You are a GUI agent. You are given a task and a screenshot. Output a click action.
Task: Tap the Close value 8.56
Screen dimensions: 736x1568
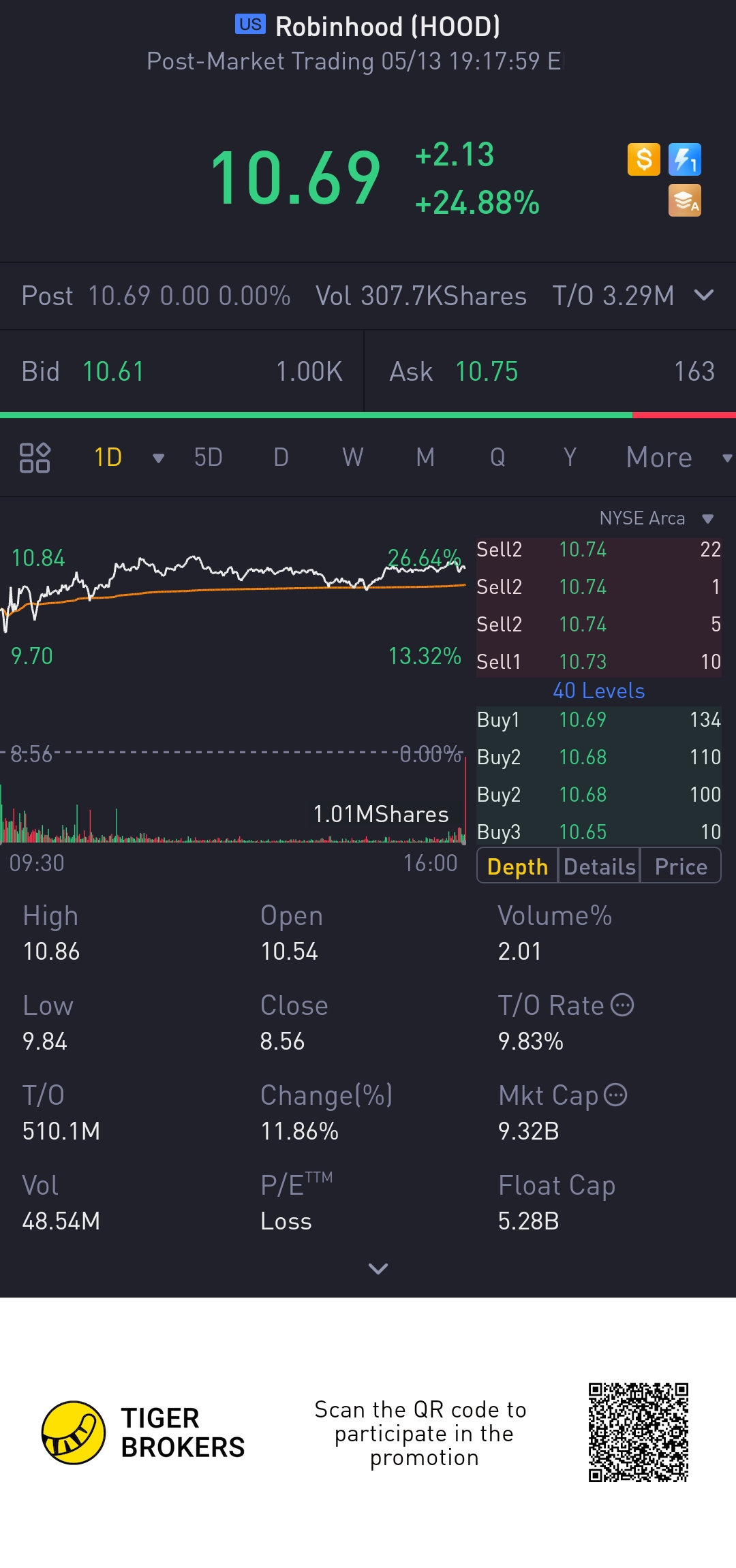pyautogui.click(x=282, y=1041)
